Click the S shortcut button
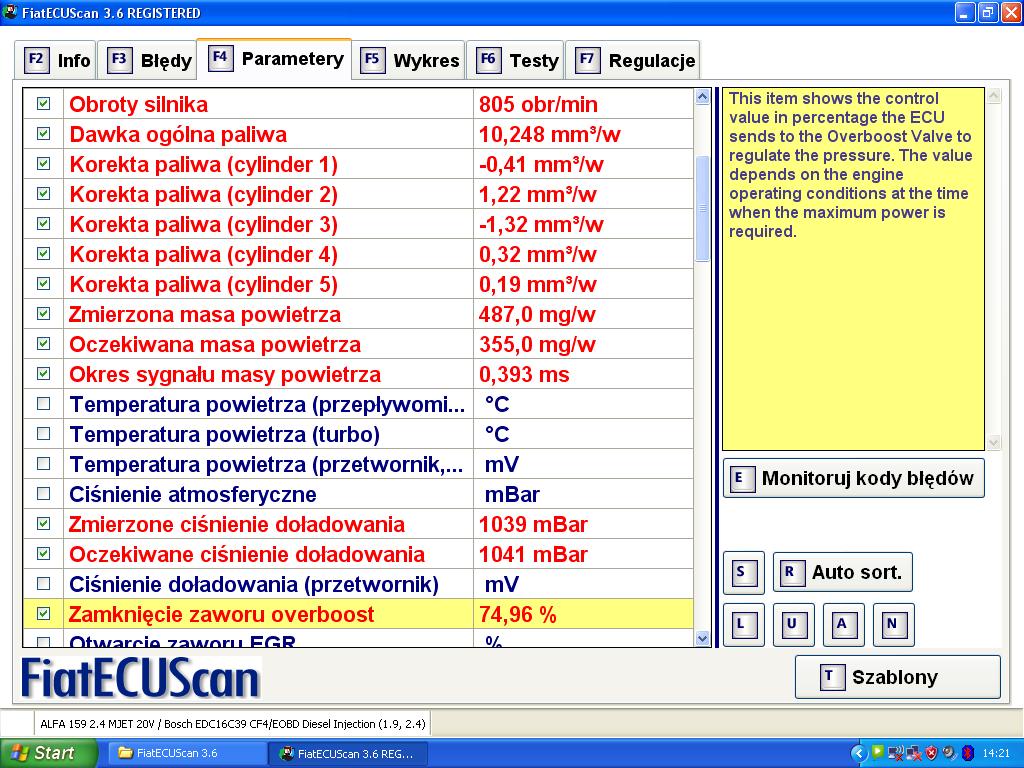The image size is (1024, 768). point(743,572)
